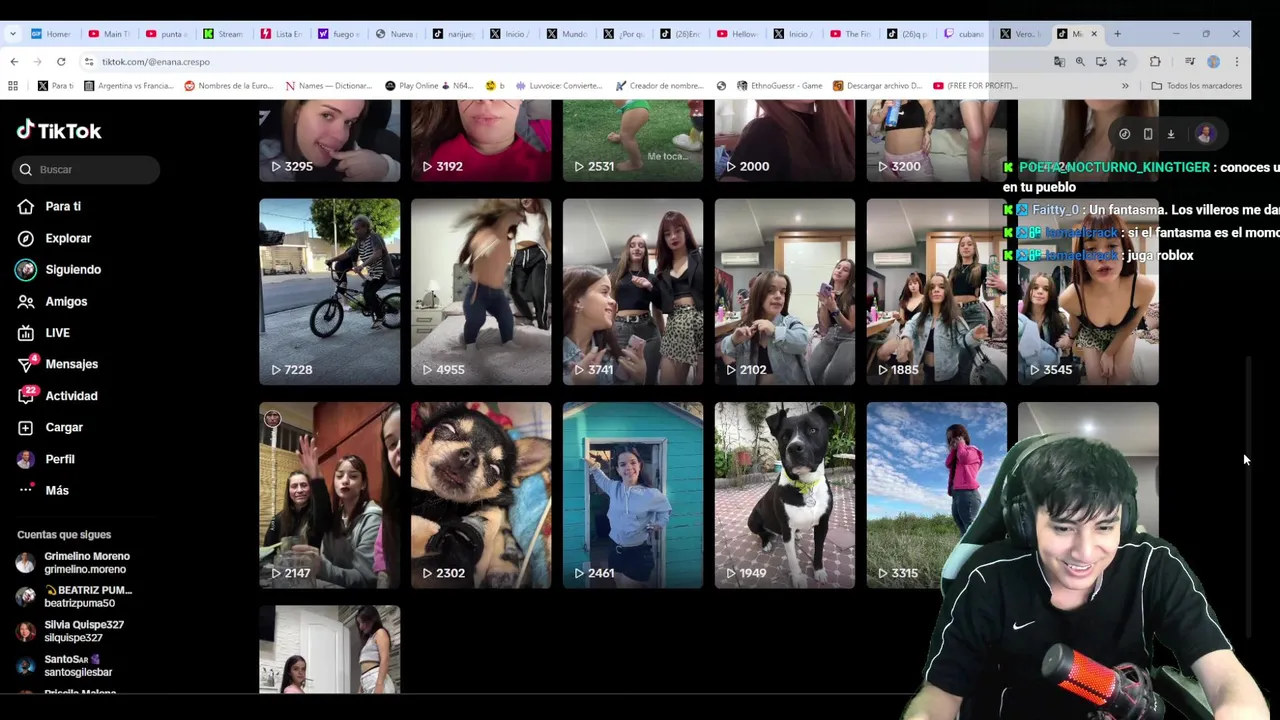Open video with 2102 views
Viewport: 1280px width, 720px height.
click(785, 292)
